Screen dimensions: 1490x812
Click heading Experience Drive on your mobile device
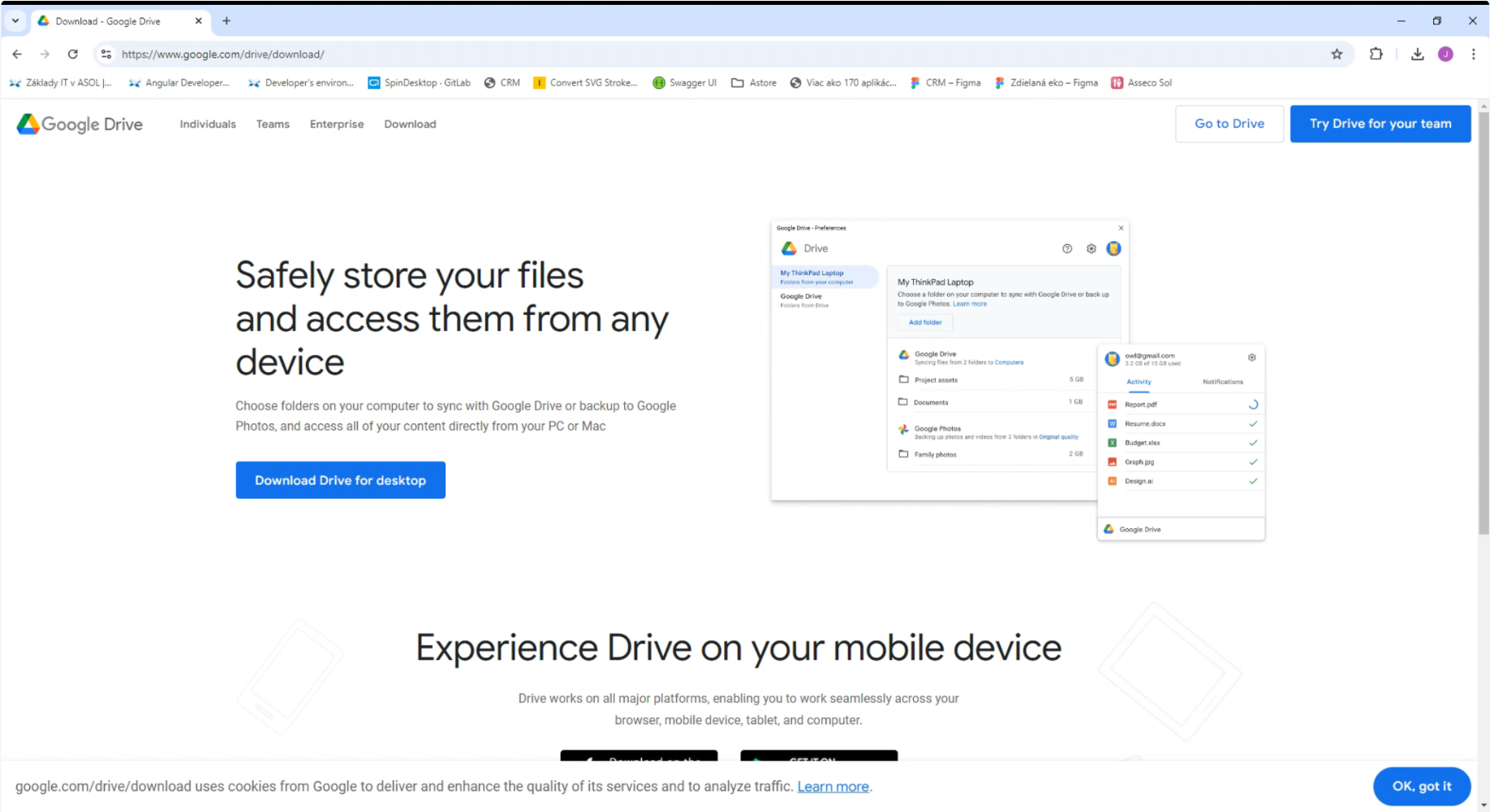pos(739,647)
